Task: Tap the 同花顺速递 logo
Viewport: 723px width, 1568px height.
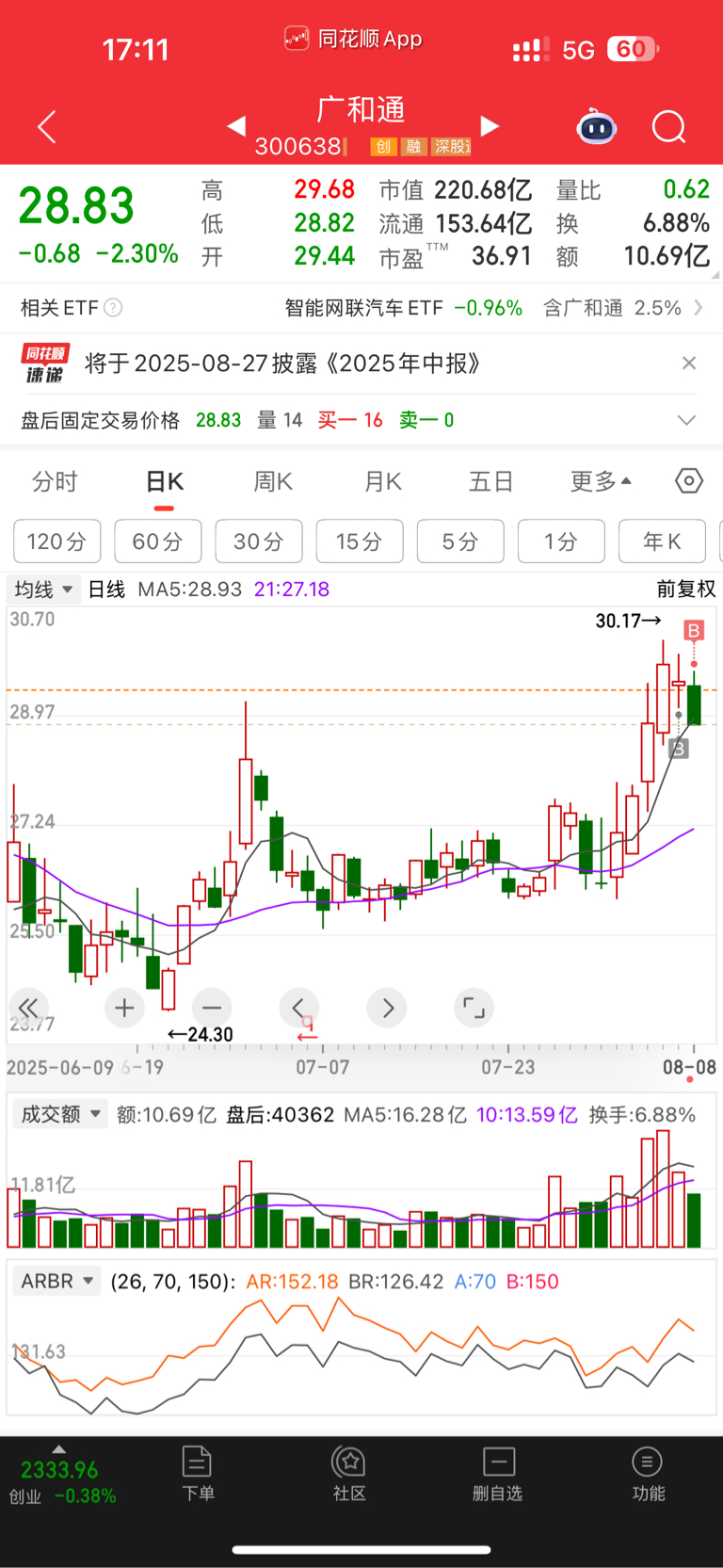Action: click(46, 364)
